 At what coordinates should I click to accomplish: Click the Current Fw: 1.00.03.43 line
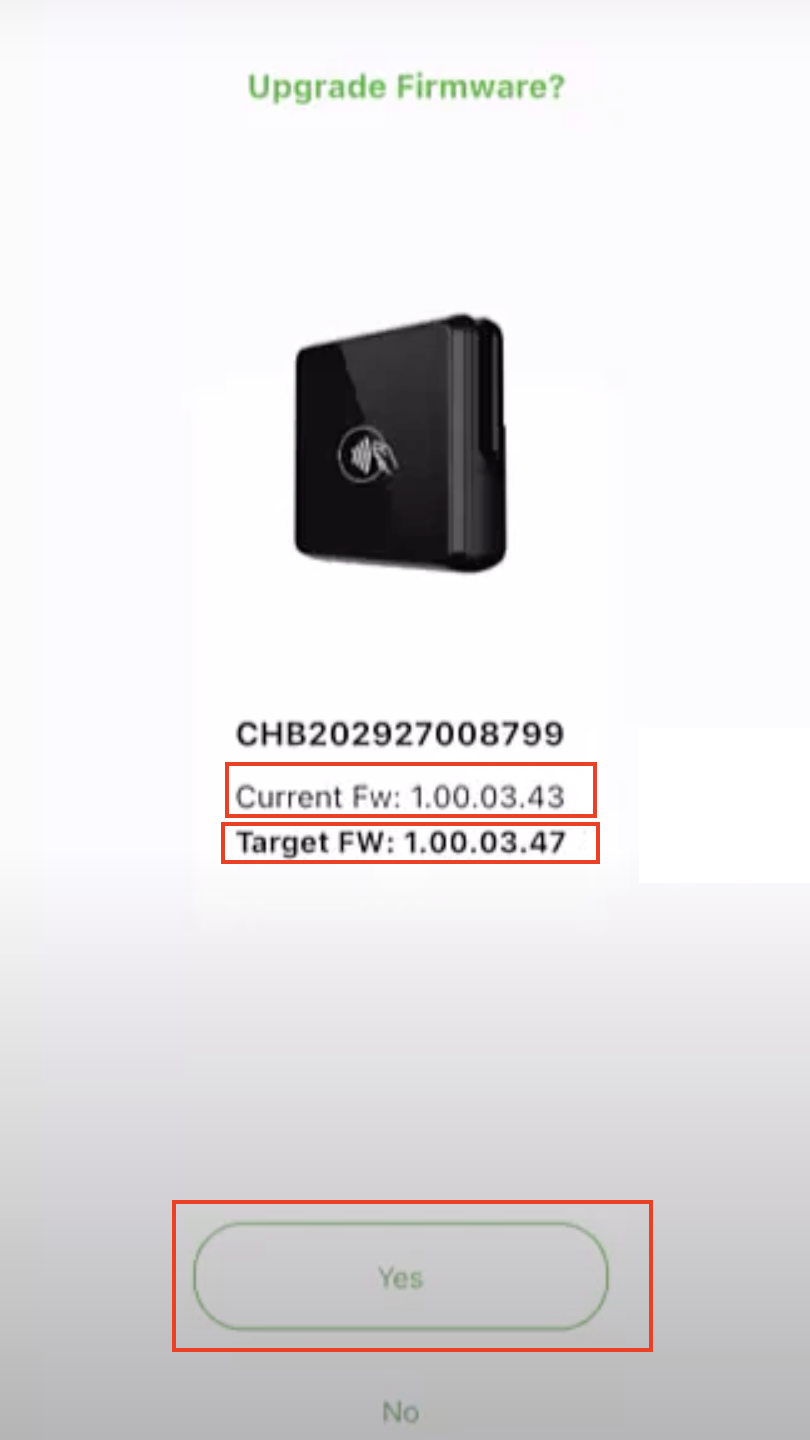pyautogui.click(x=400, y=797)
